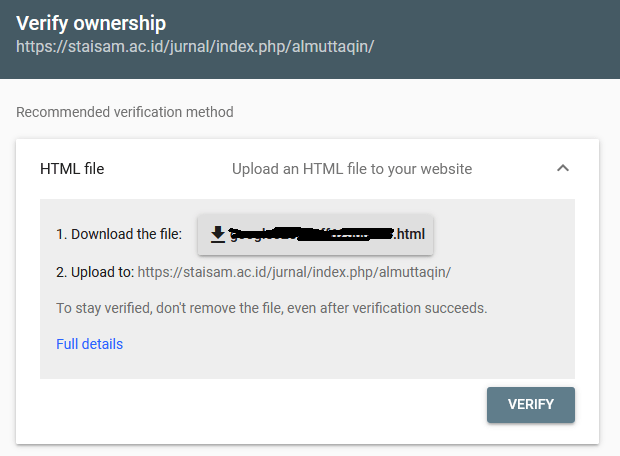Click the step number 1 in instructions
Image resolution: width=620 pixels, height=456 pixels.
click(60, 234)
